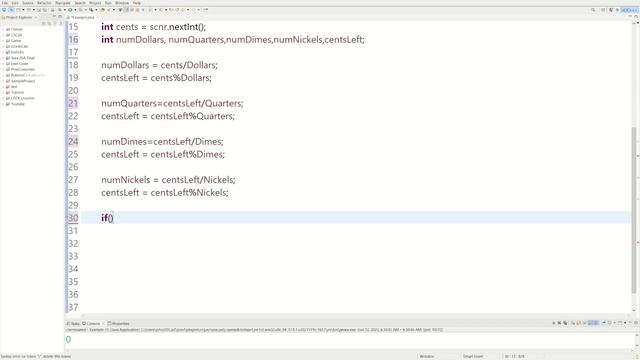Click 'numDollars = cents/Dollars;' line
The image size is (640, 360).
[159, 65]
